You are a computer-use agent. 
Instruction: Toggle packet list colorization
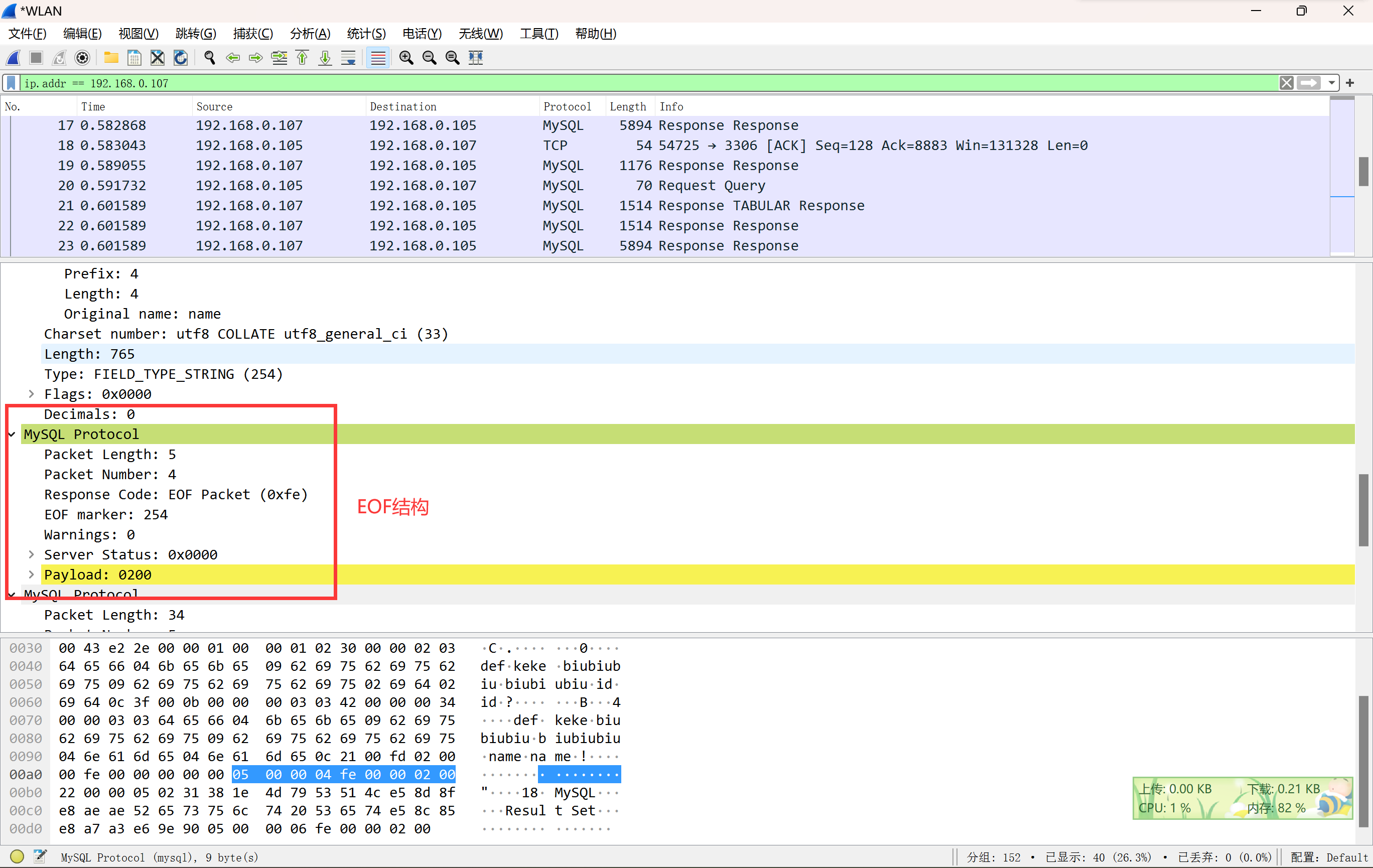pos(378,58)
